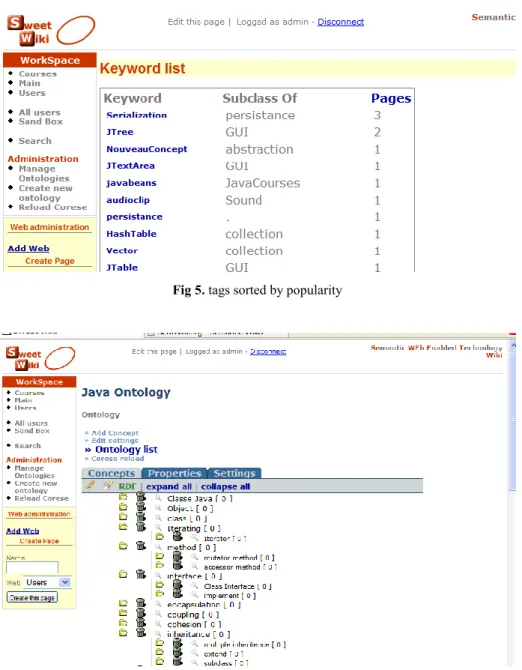Click folder icon on extend row
522x670 pixels.
pyautogui.click(x=160, y=652)
